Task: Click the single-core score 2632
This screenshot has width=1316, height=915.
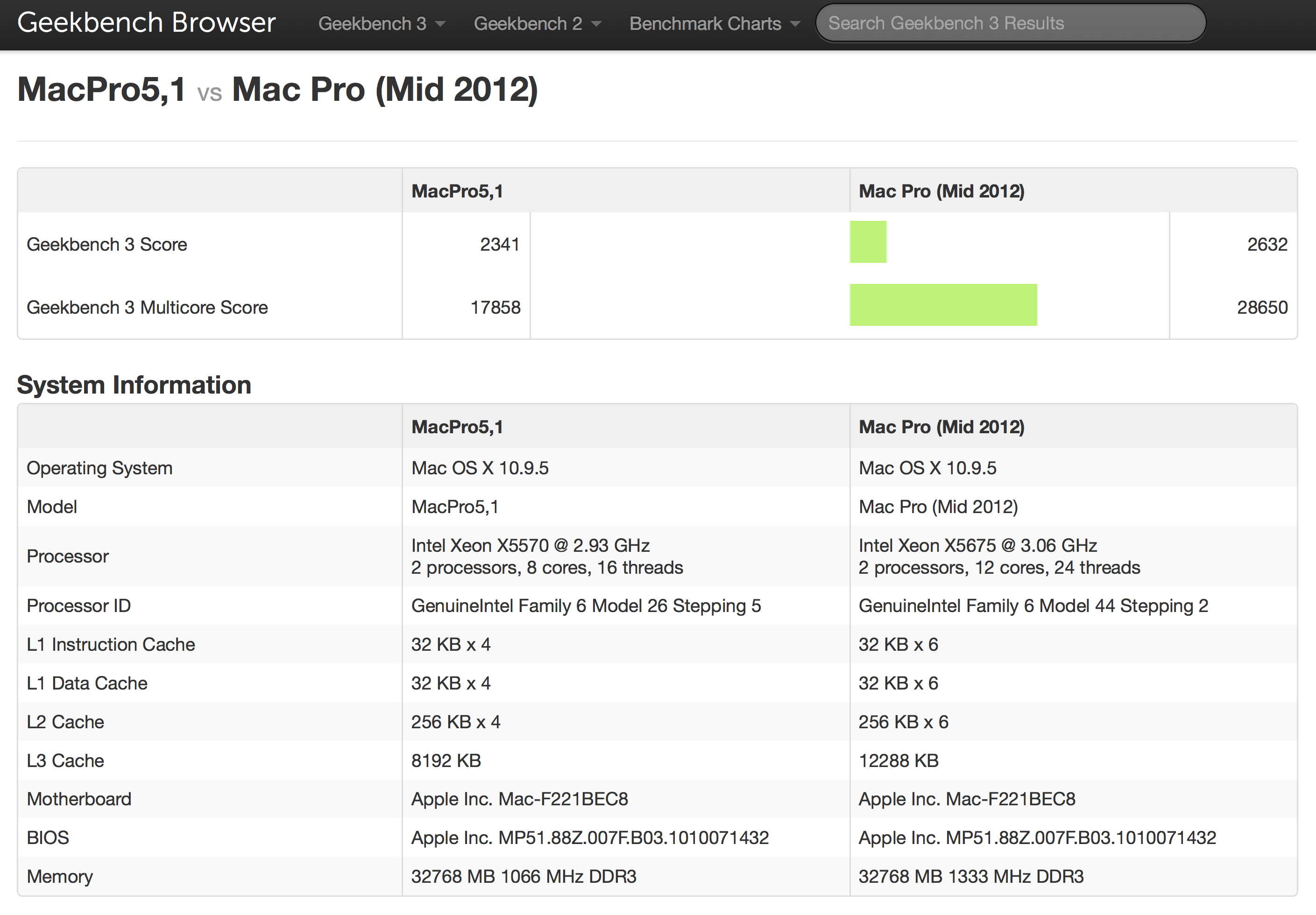Action: (1266, 244)
